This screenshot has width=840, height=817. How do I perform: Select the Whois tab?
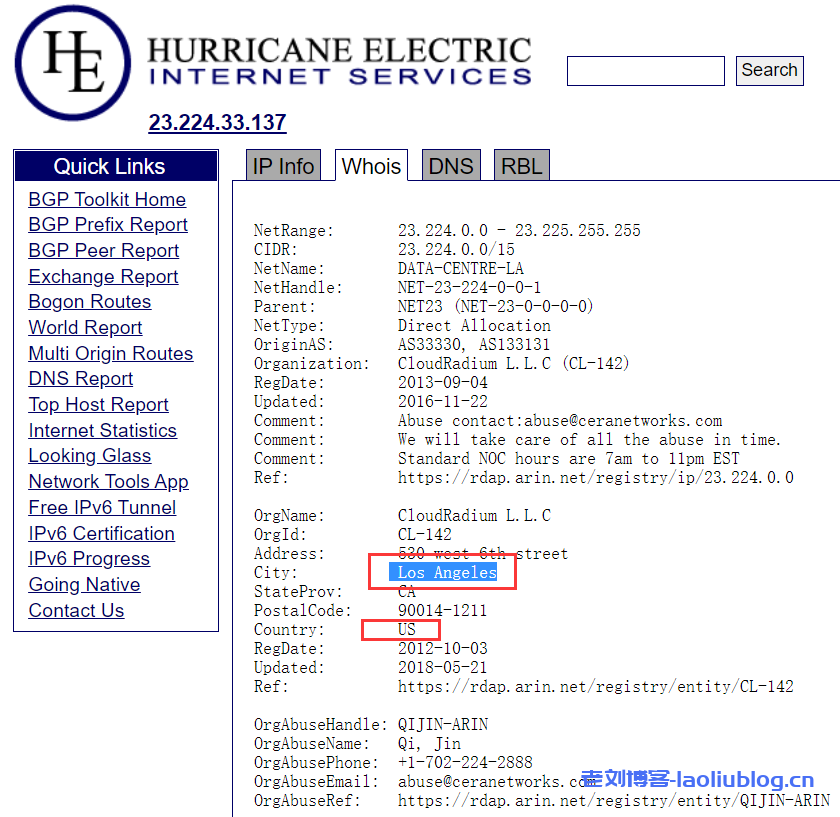coord(371,166)
